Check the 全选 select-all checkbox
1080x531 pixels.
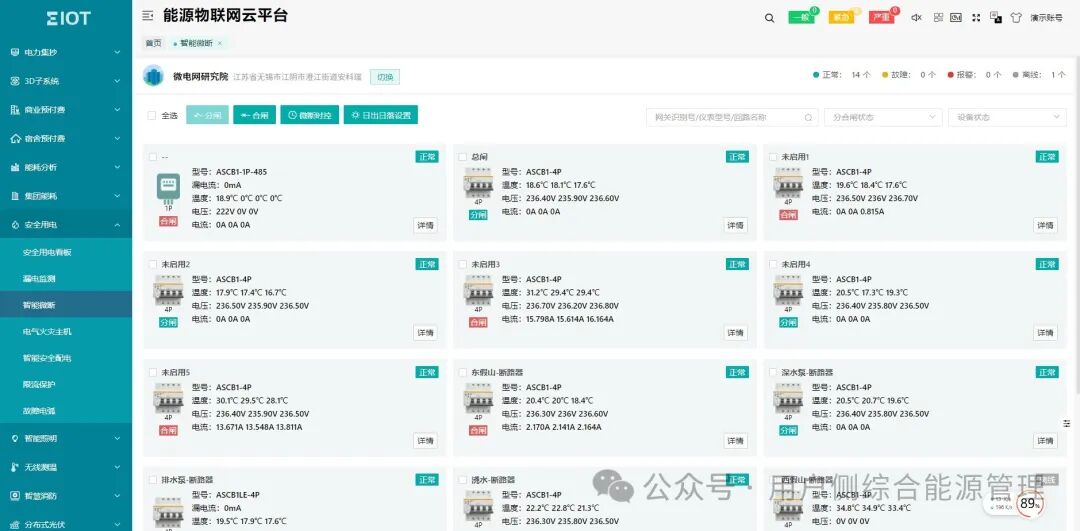pyautogui.click(x=152, y=116)
